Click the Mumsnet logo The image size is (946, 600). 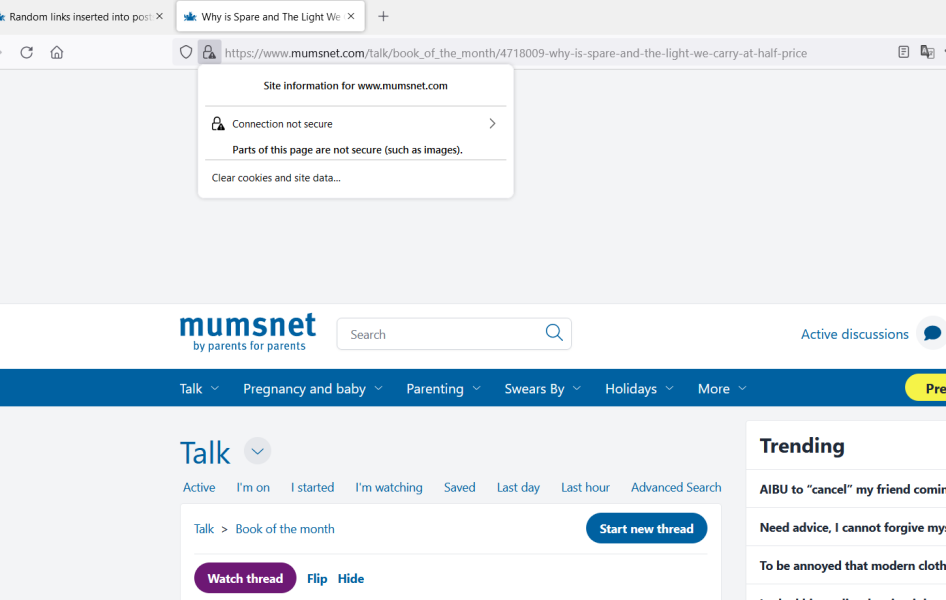248,333
